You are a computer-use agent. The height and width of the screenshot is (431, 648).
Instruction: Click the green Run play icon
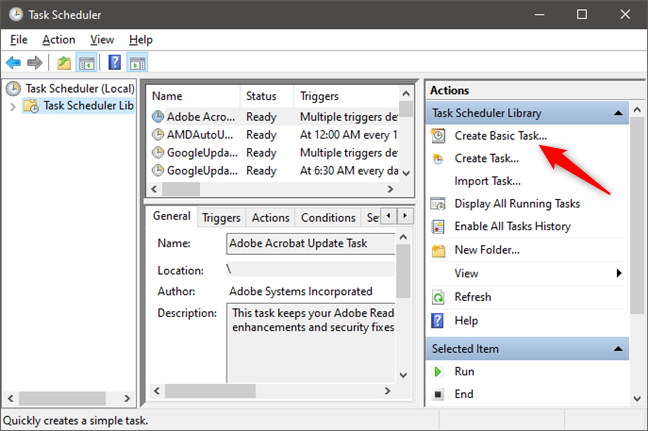(438, 371)
